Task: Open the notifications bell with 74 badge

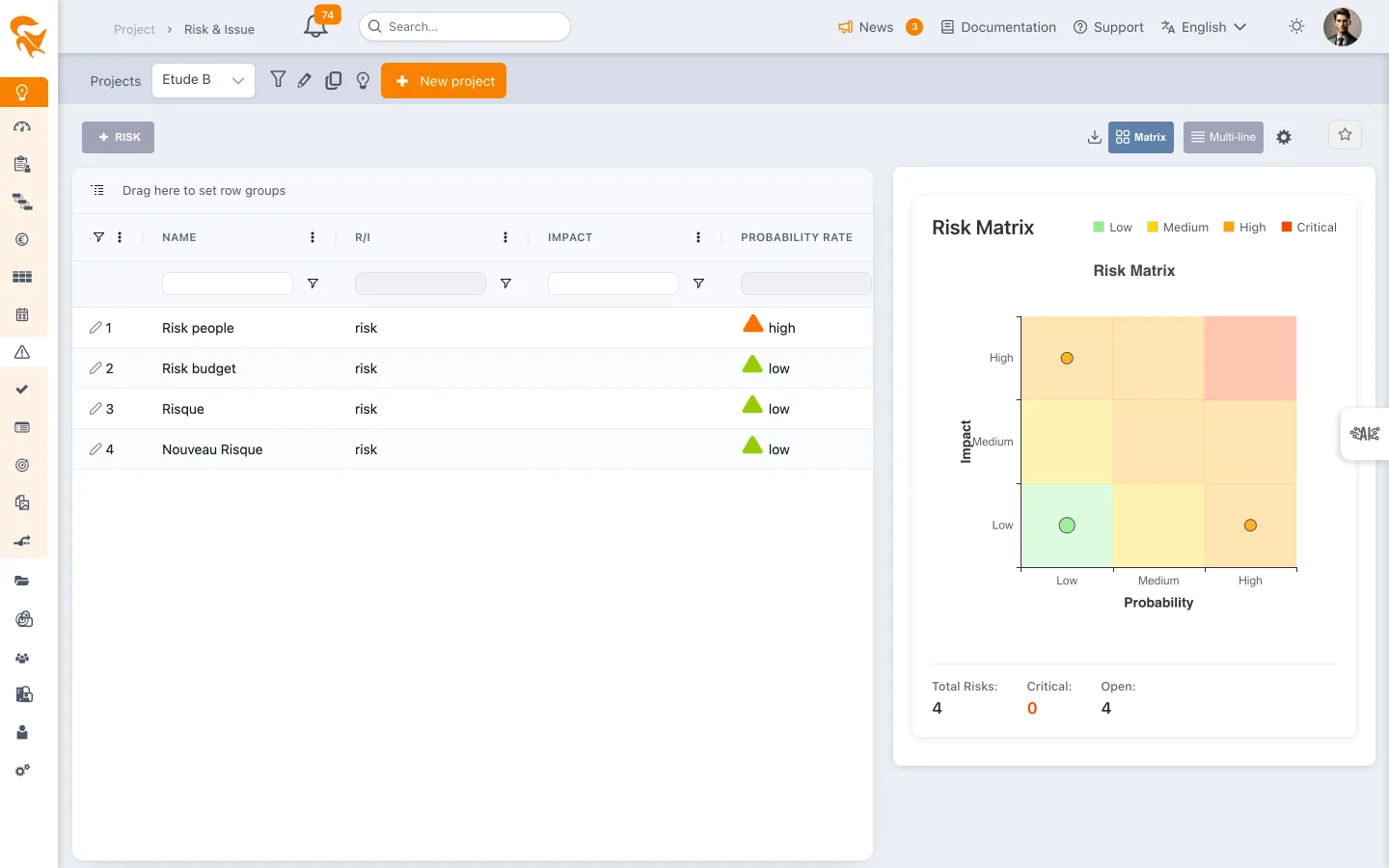Action: pos(316,25)
